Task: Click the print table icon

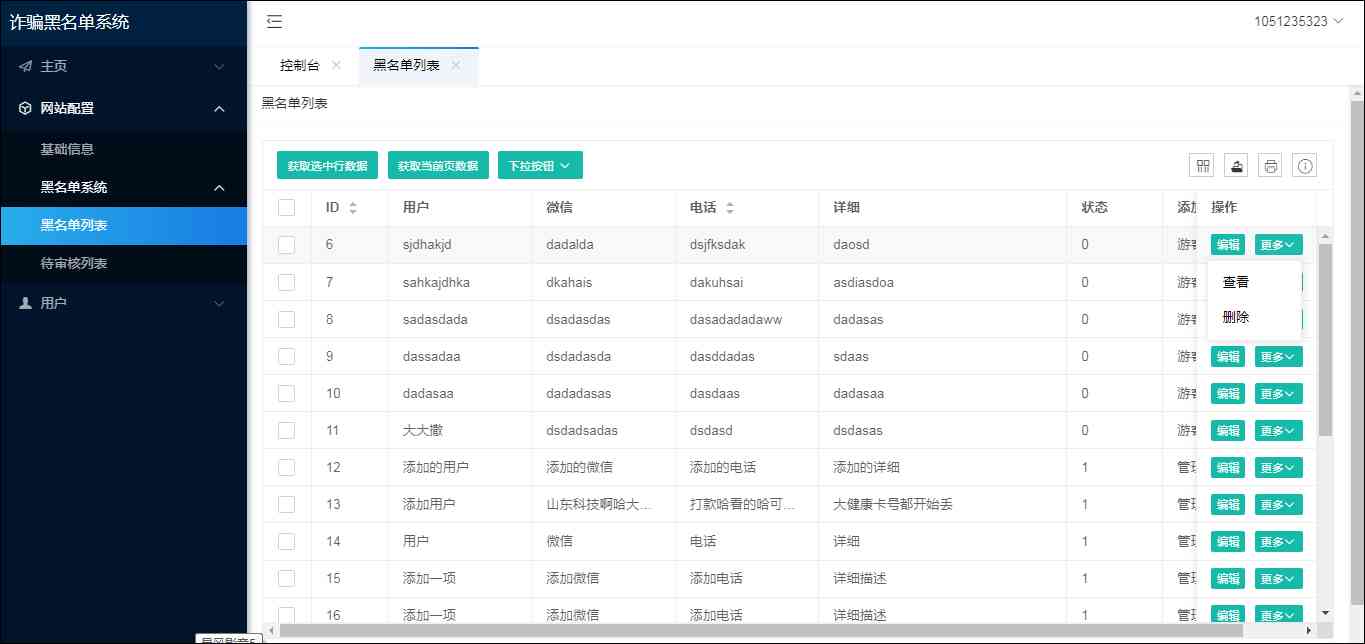Action: pos(1271,166)
